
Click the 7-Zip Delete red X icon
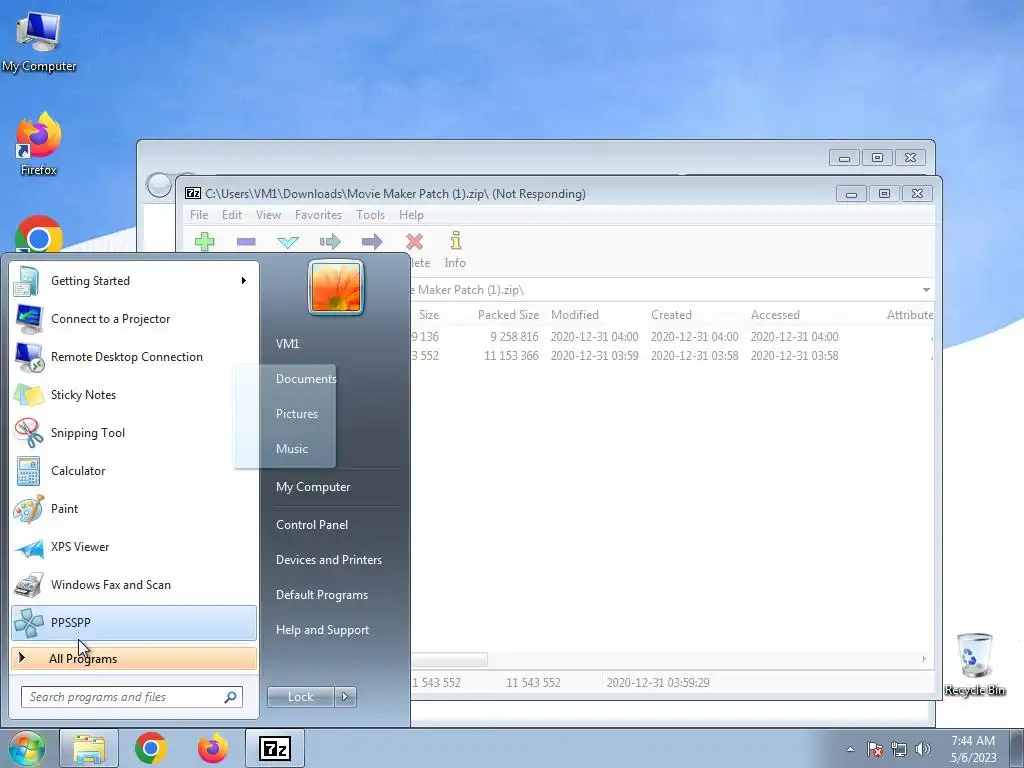414,242
